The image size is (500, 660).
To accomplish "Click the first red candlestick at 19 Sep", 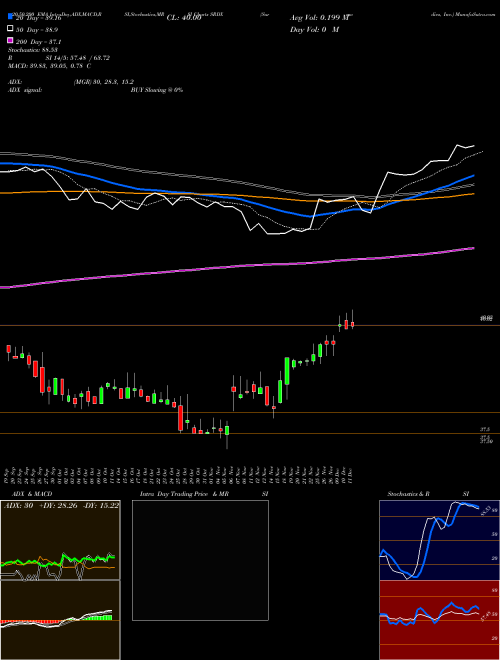I will coord(8,349).
